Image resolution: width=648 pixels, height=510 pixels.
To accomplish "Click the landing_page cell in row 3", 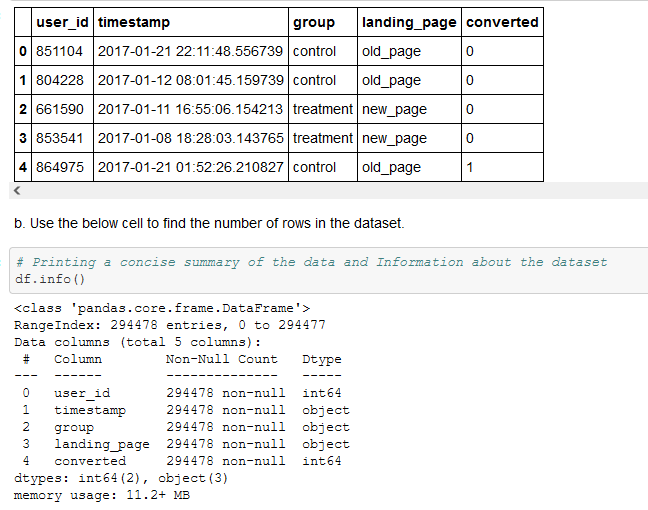I will pyautogui.click(x=409, y=138).
